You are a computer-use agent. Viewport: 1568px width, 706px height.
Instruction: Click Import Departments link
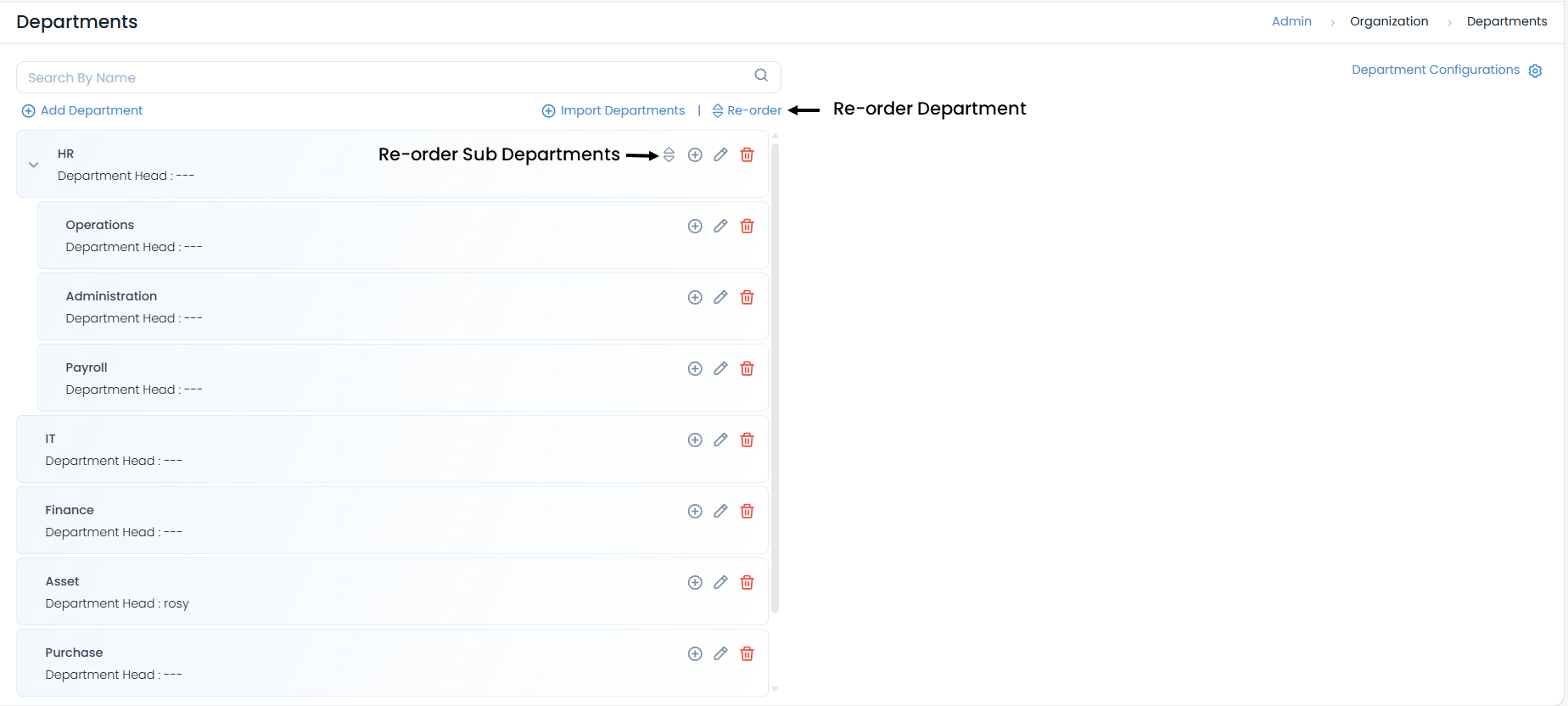tap(613, 110)
